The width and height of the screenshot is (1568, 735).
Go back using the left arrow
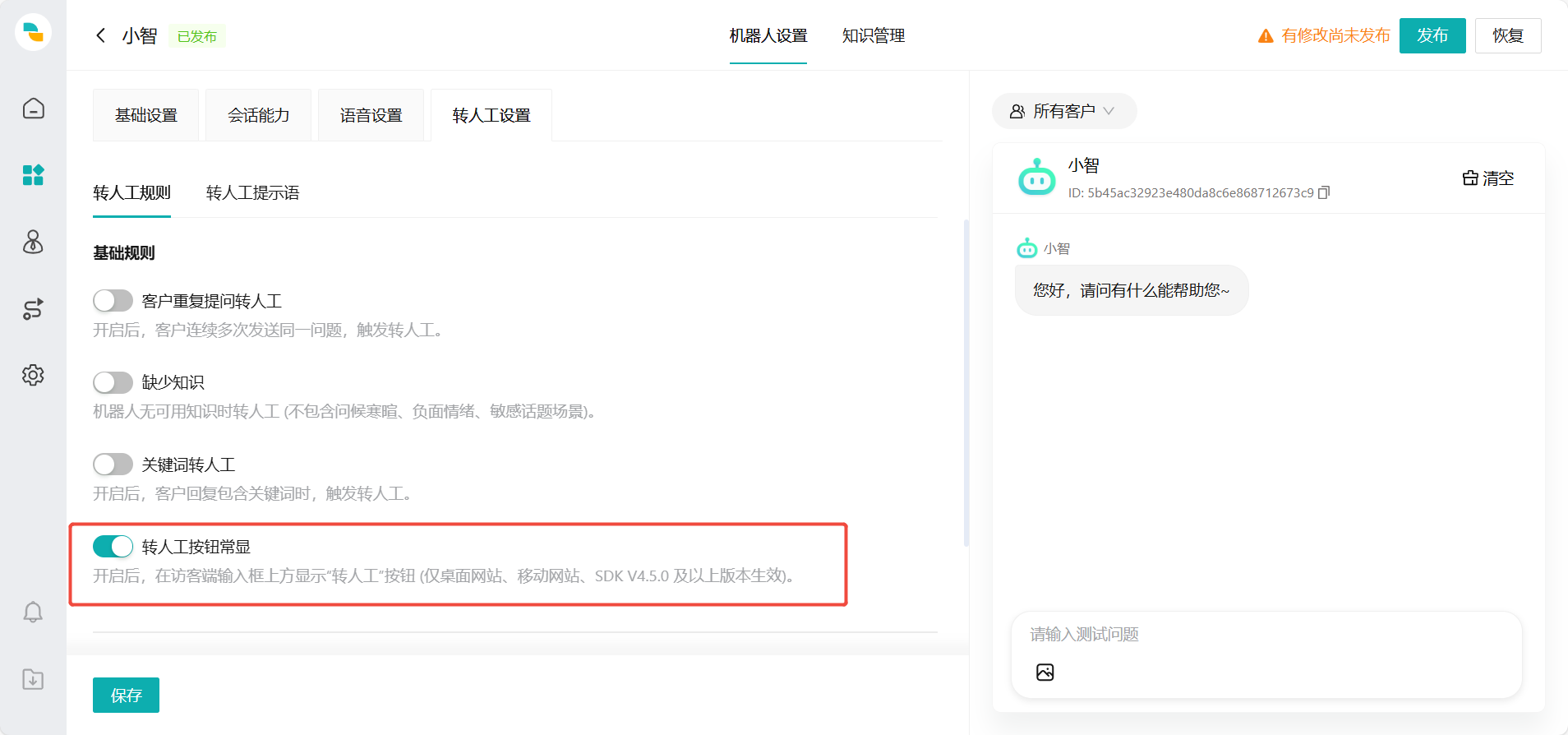pos(101,35)
